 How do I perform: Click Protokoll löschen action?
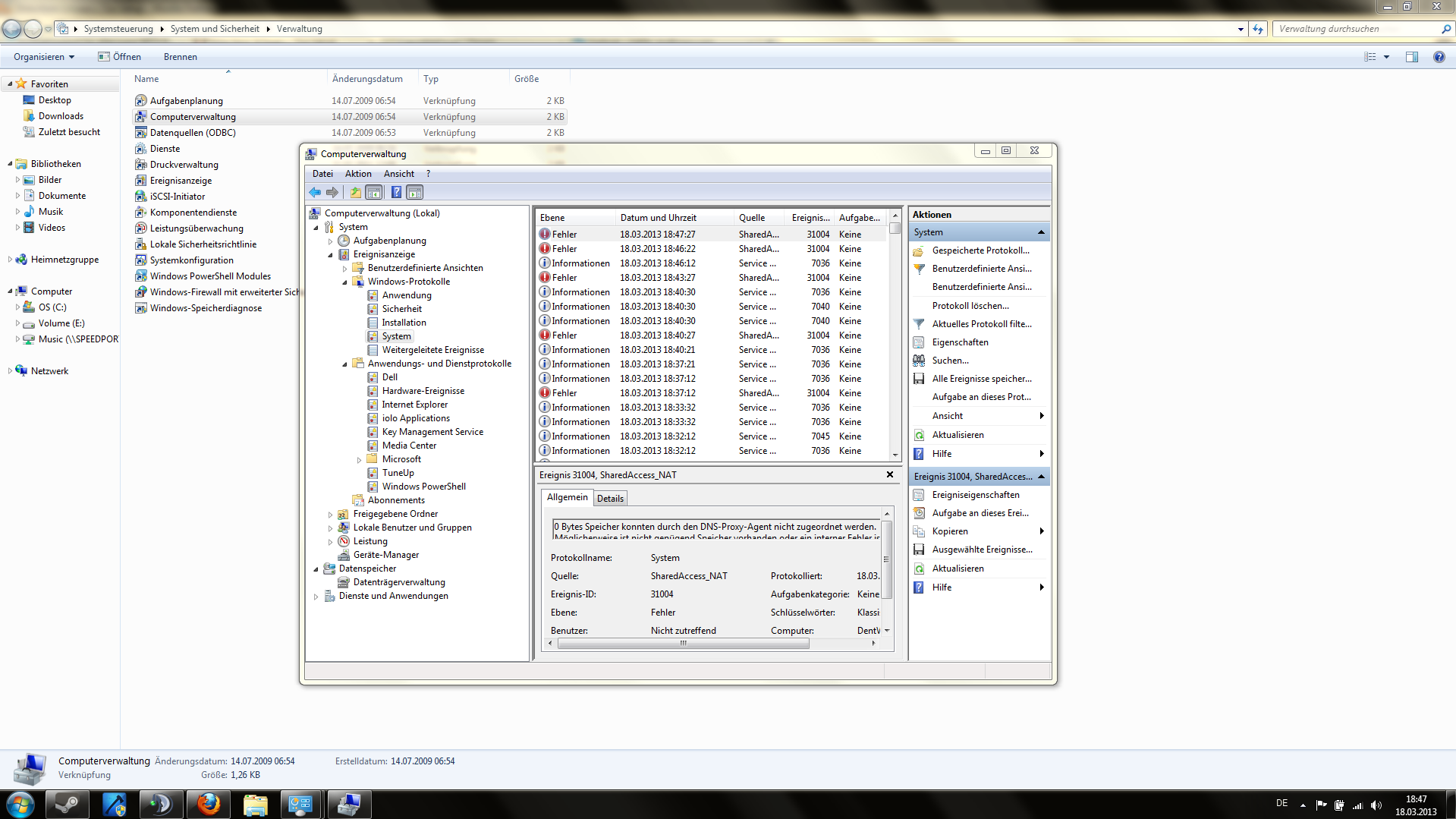point(970,306)
